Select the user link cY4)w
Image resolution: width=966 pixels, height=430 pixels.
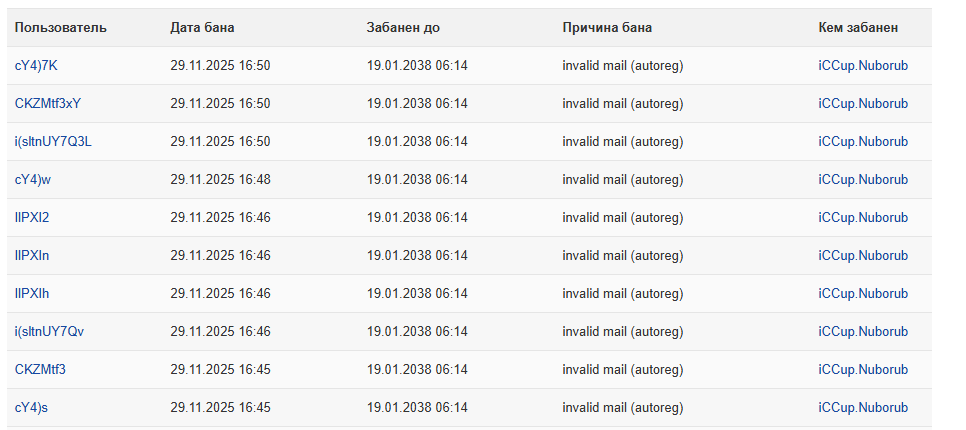pyautogui.click(x=33, y=180)
